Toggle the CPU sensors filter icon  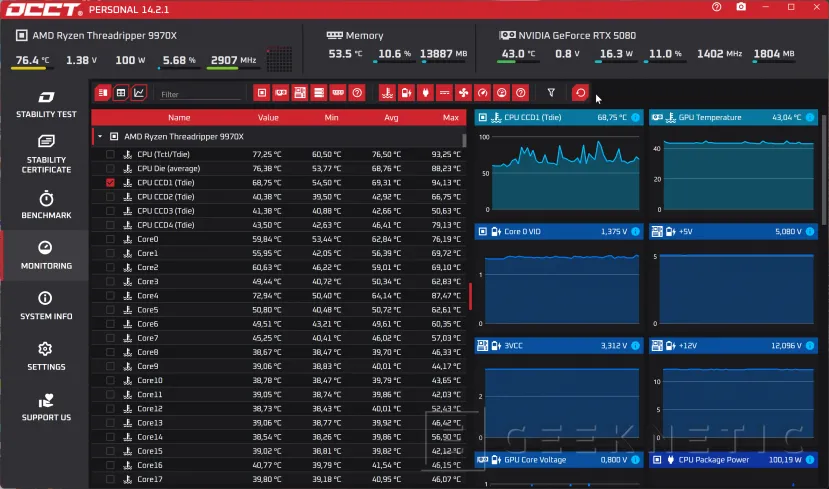click(x=262, y=93)
